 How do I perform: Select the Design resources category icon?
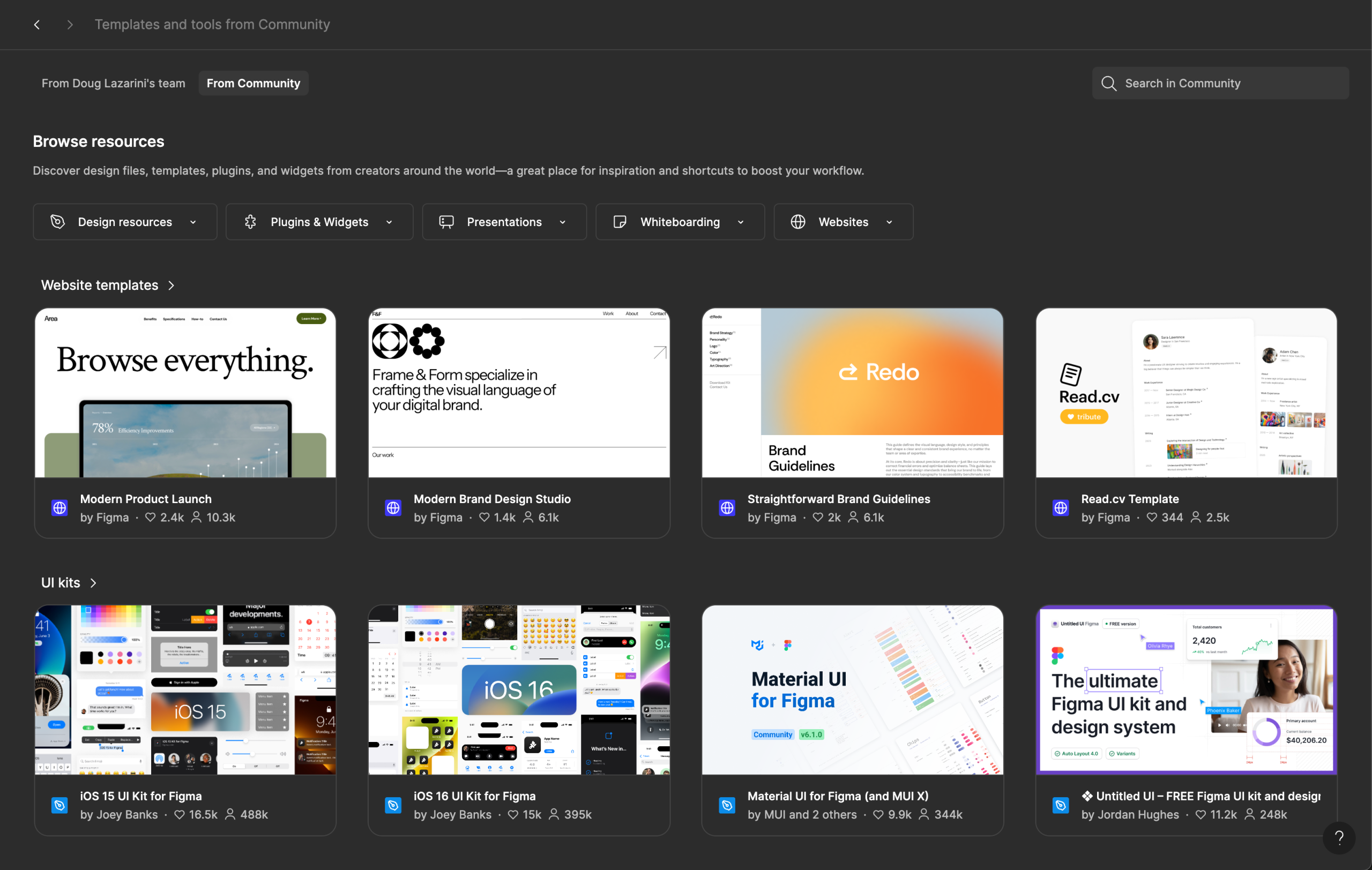[57, 221]
